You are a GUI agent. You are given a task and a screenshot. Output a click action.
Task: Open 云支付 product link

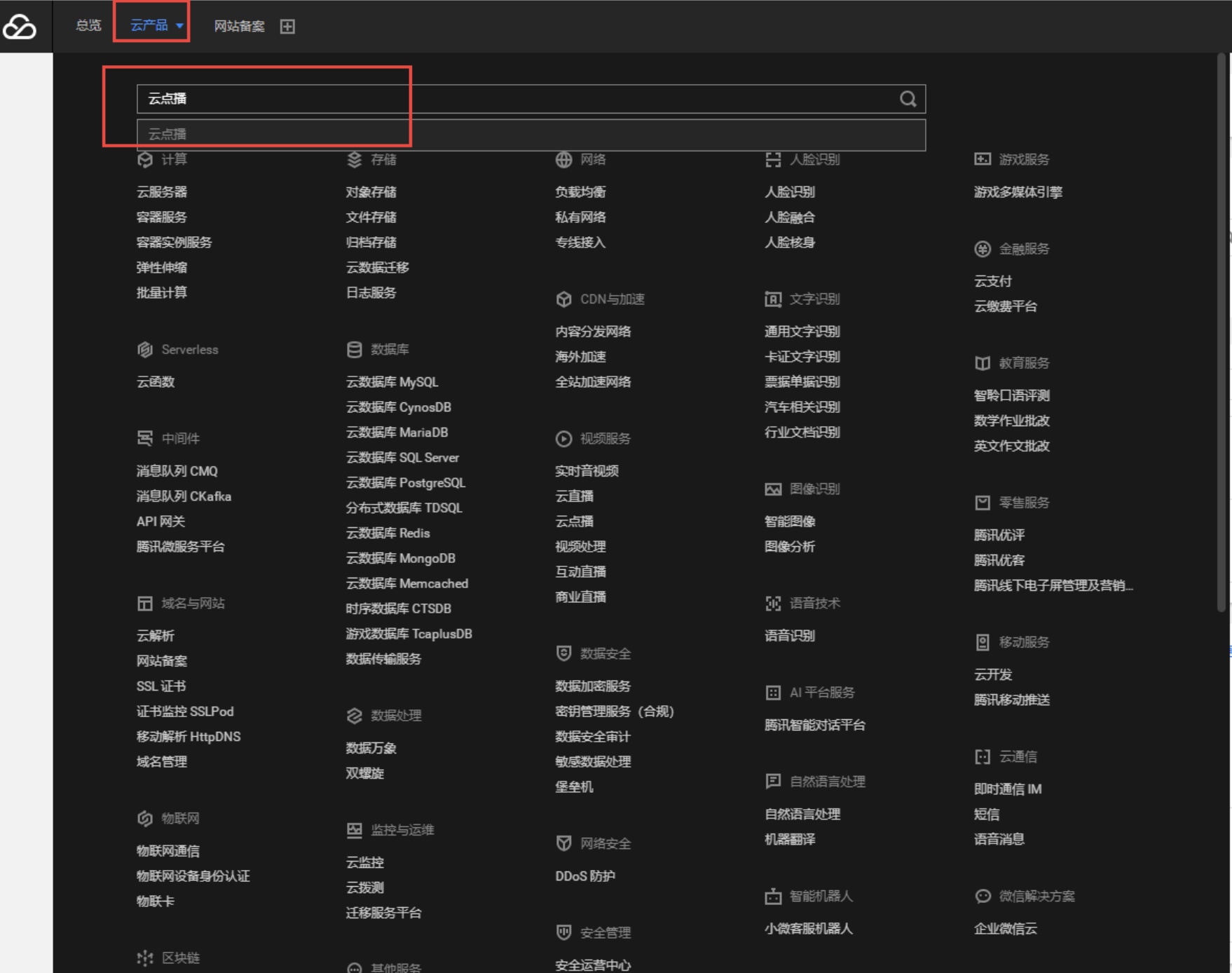coord(993,281)
